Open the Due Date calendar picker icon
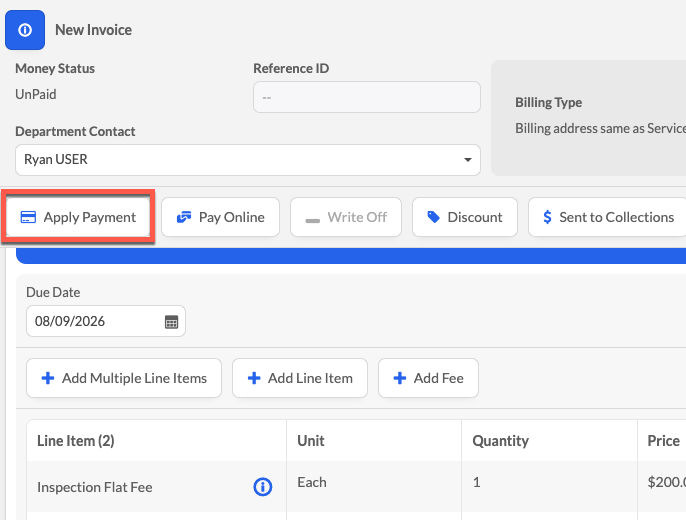This screenshot has height=520, width=686. coord(172,322)
